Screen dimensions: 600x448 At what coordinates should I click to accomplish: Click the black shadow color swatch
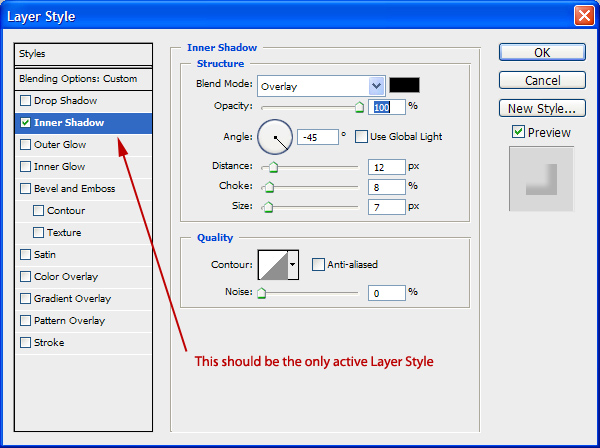[404, 86]
